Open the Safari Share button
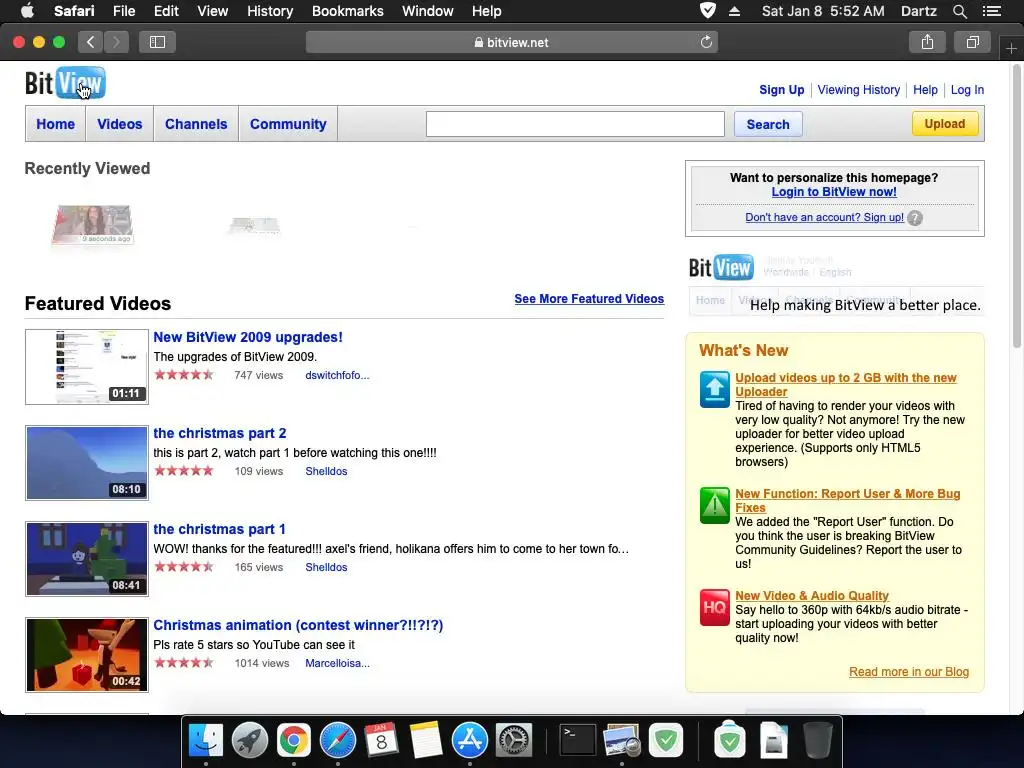 927,42
